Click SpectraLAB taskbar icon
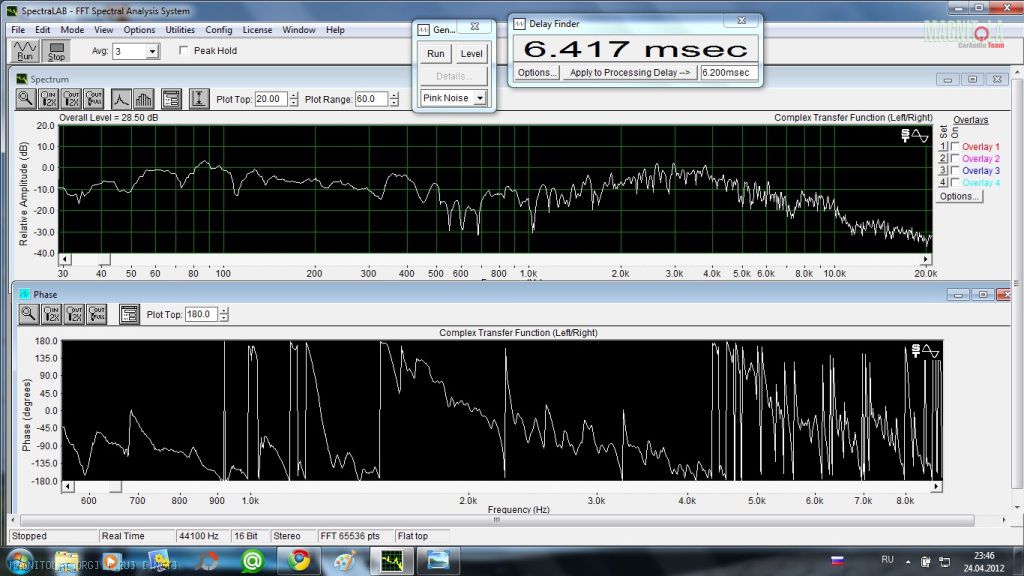This screenshot has width=1024, height=576. point(392,560)
